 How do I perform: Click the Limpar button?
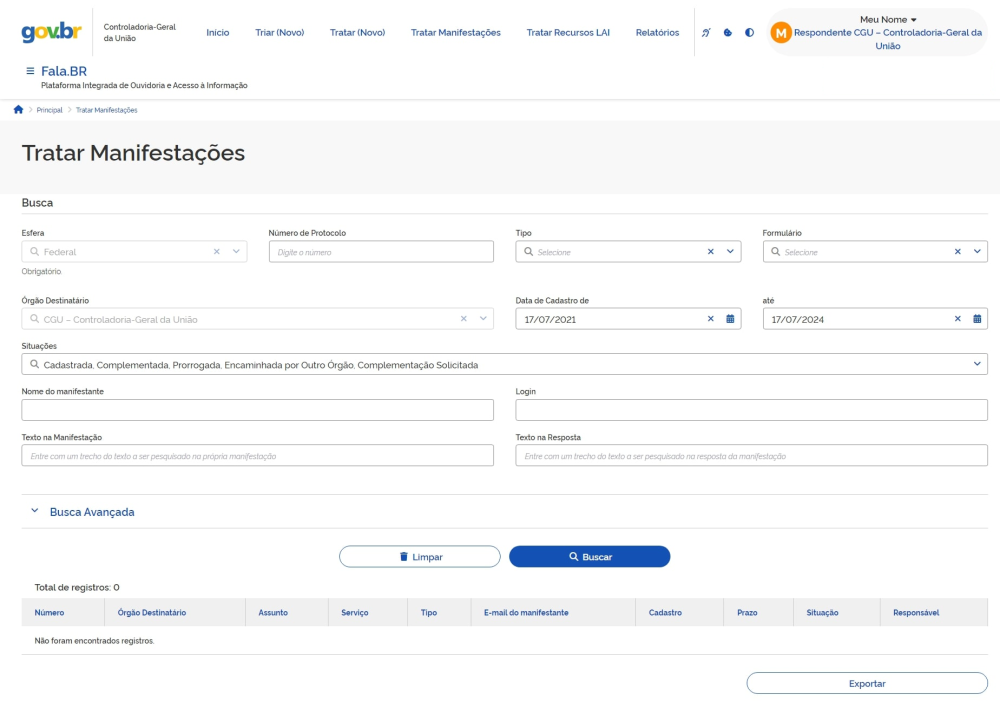[x=420, y=557]
